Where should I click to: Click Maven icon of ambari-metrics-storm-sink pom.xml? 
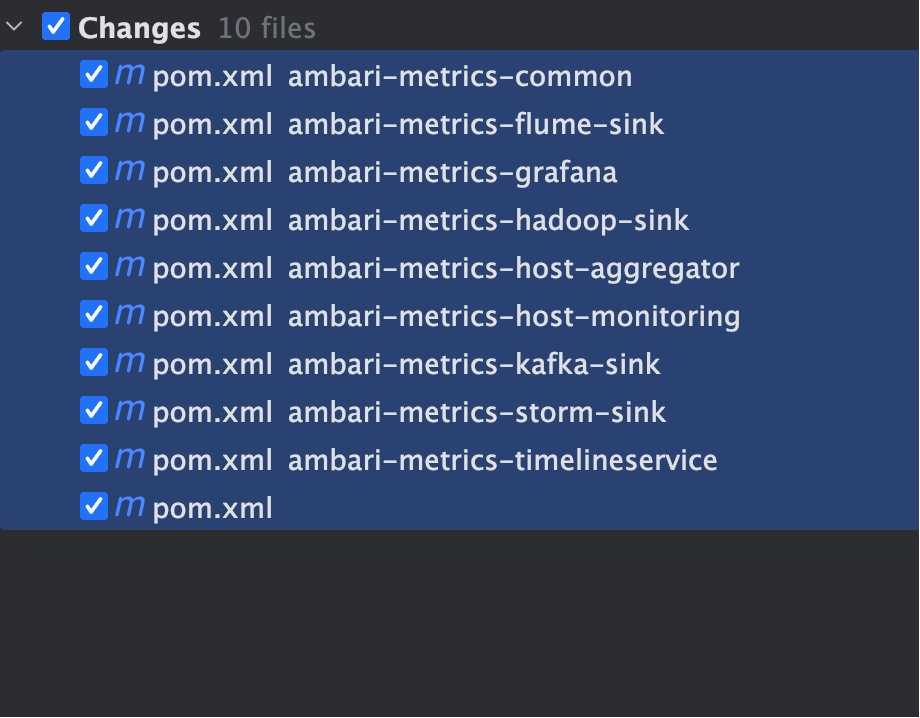coord(130,411)
